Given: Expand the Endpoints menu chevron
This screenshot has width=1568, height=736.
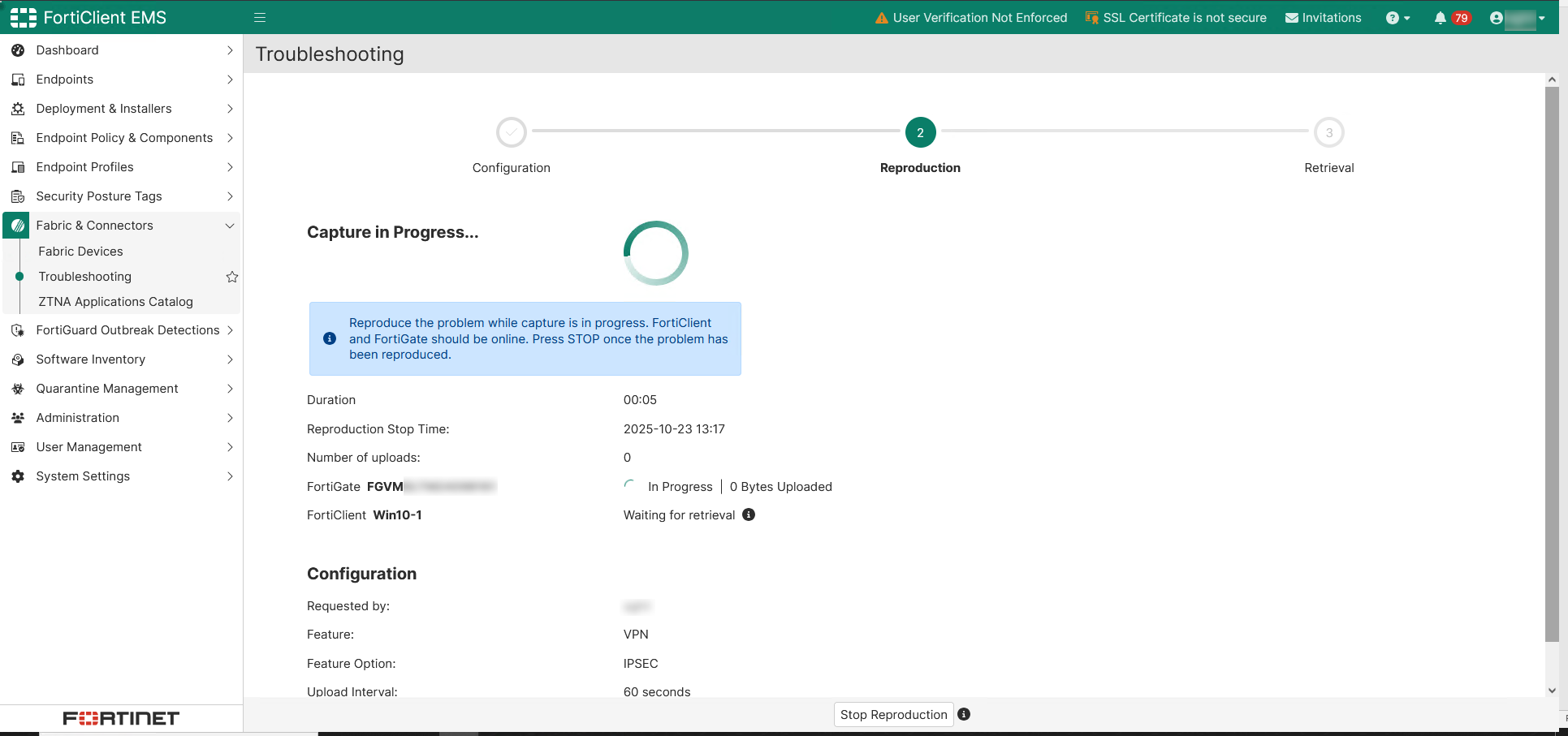Looking at the screenshot, I should pyautogui.click(x=230, y=80).
